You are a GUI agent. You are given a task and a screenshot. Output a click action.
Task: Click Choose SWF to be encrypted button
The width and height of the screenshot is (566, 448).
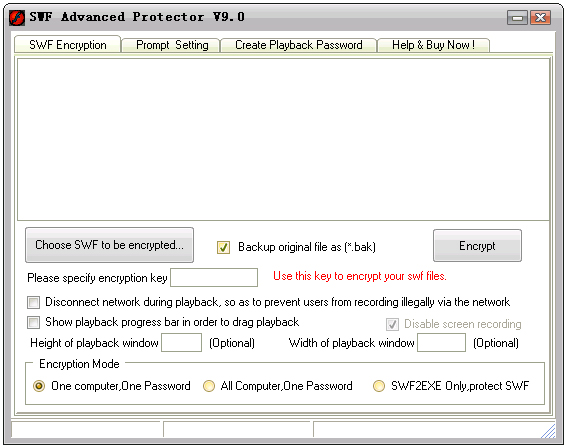coord(109,245)
